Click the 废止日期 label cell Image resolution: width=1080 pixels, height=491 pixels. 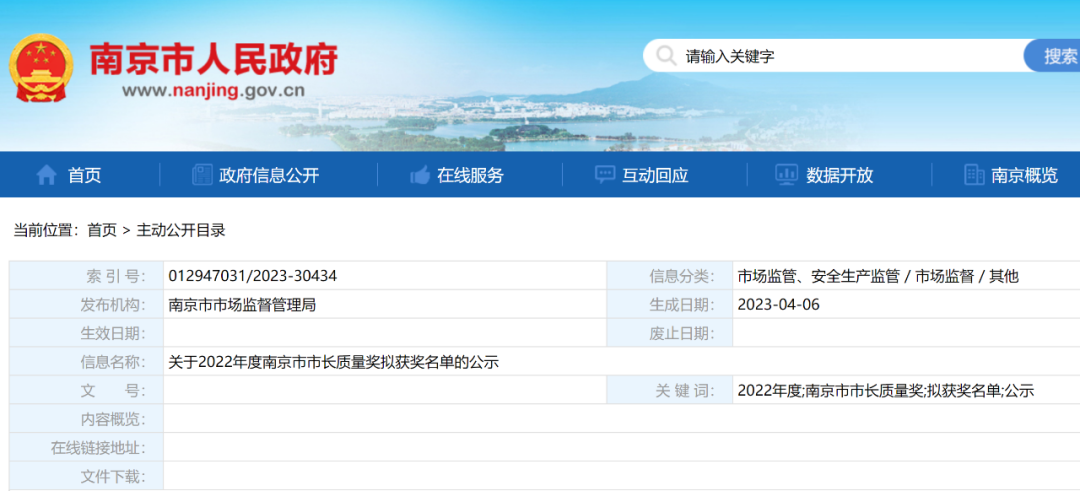[670, 334]
